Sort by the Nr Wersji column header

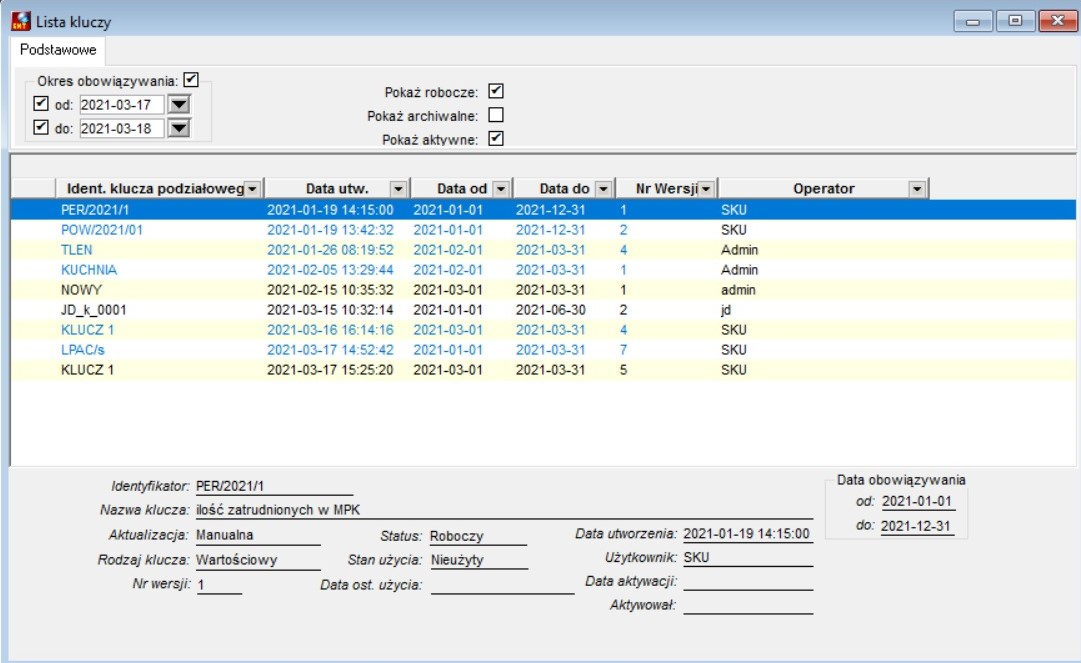[666, 189]
